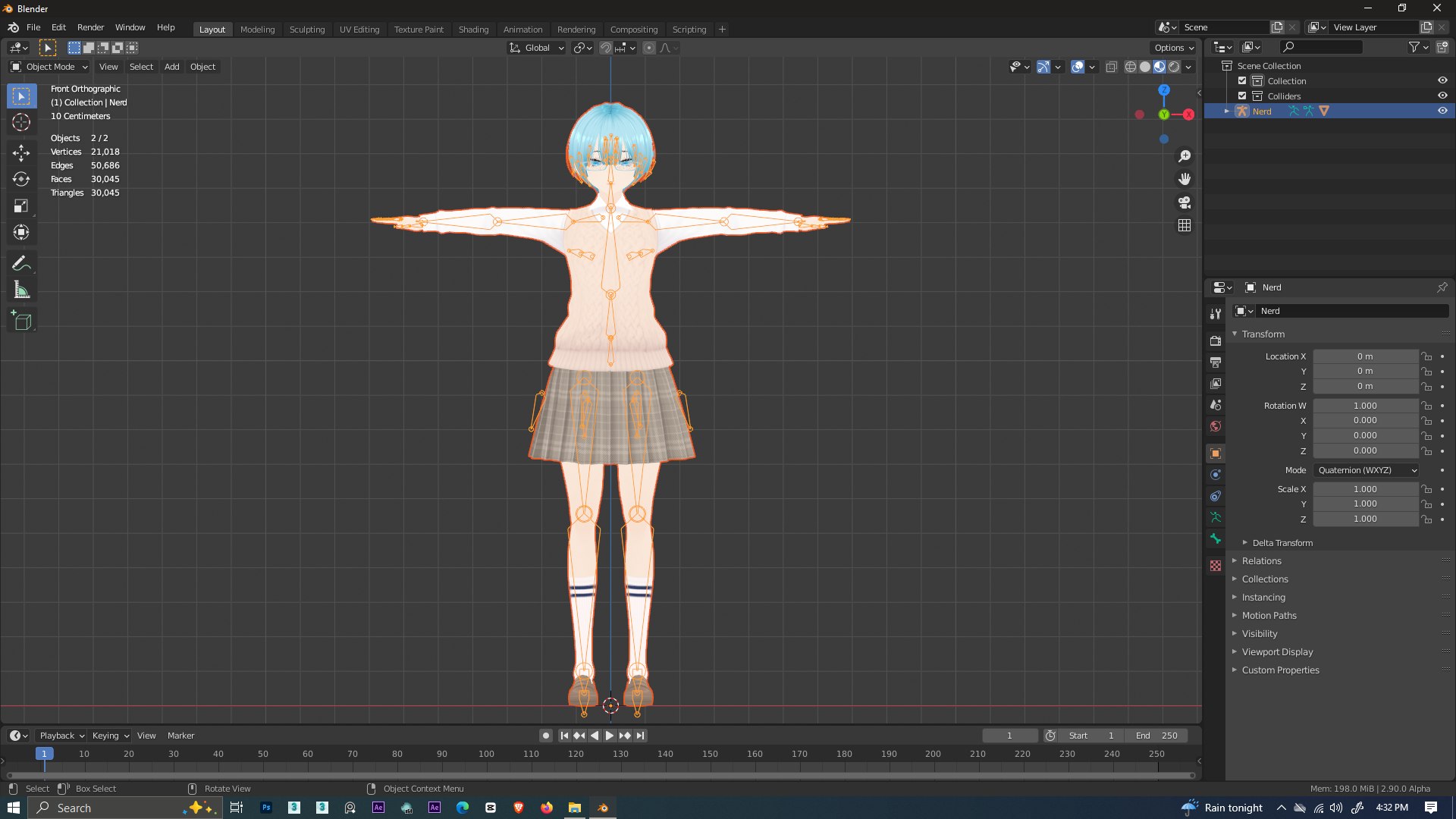
Task: Hide Collection with its eye icon
Action: click(x=1442, y=80)
